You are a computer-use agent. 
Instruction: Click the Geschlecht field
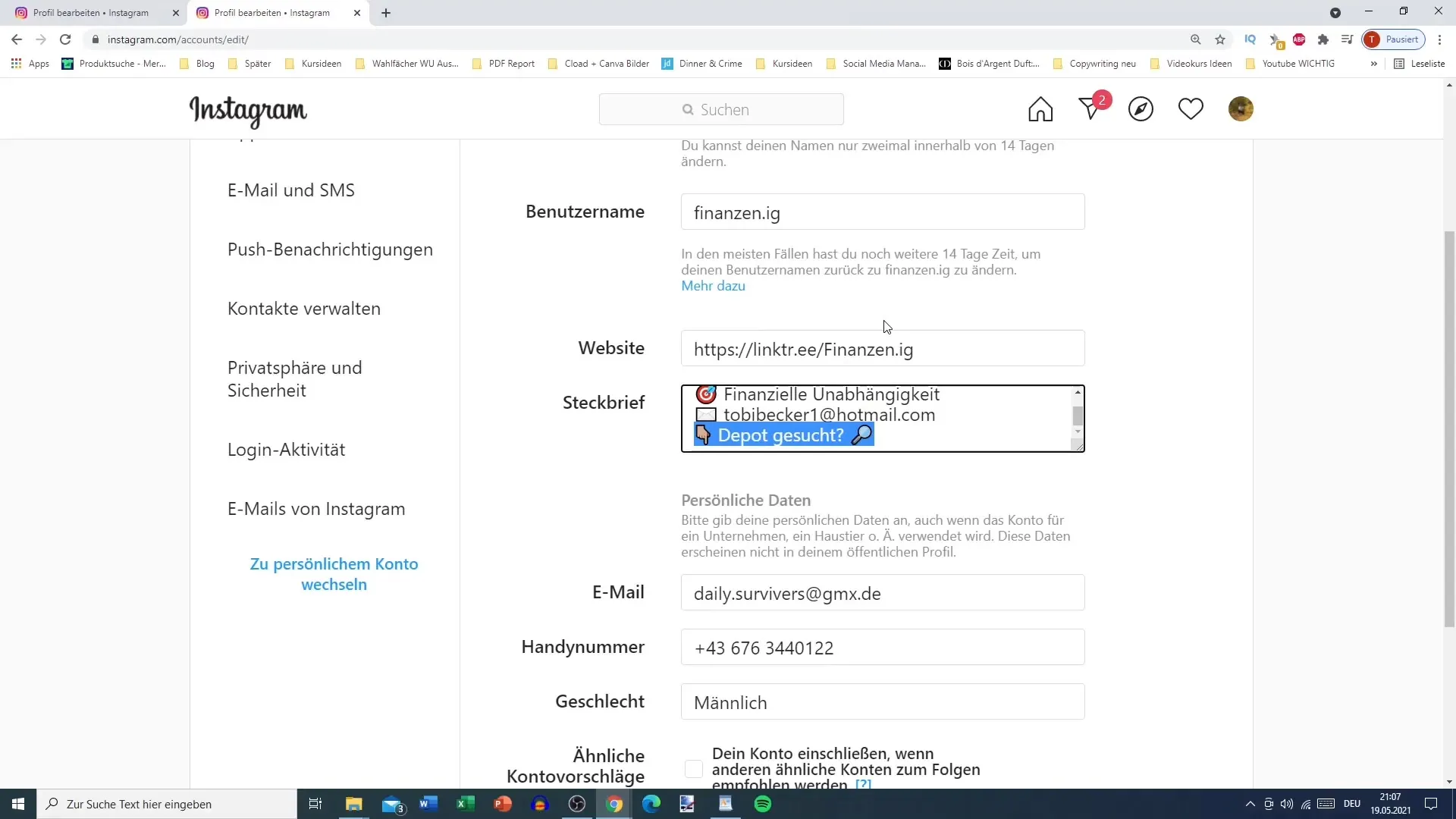click(883, 701)
